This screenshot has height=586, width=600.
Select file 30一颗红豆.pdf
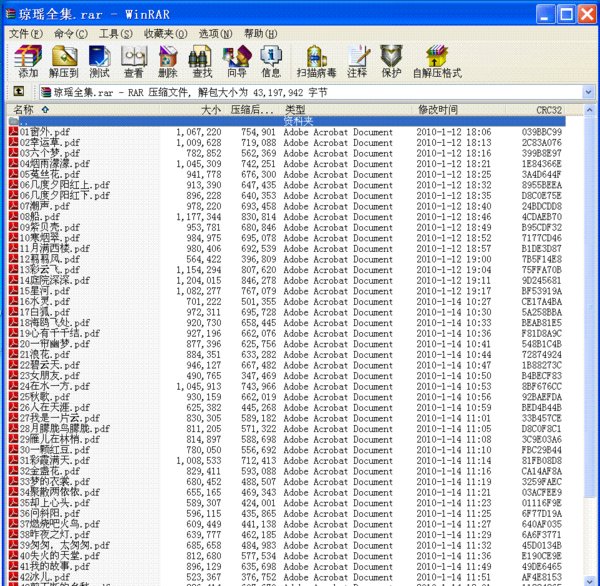pos(55,450)
